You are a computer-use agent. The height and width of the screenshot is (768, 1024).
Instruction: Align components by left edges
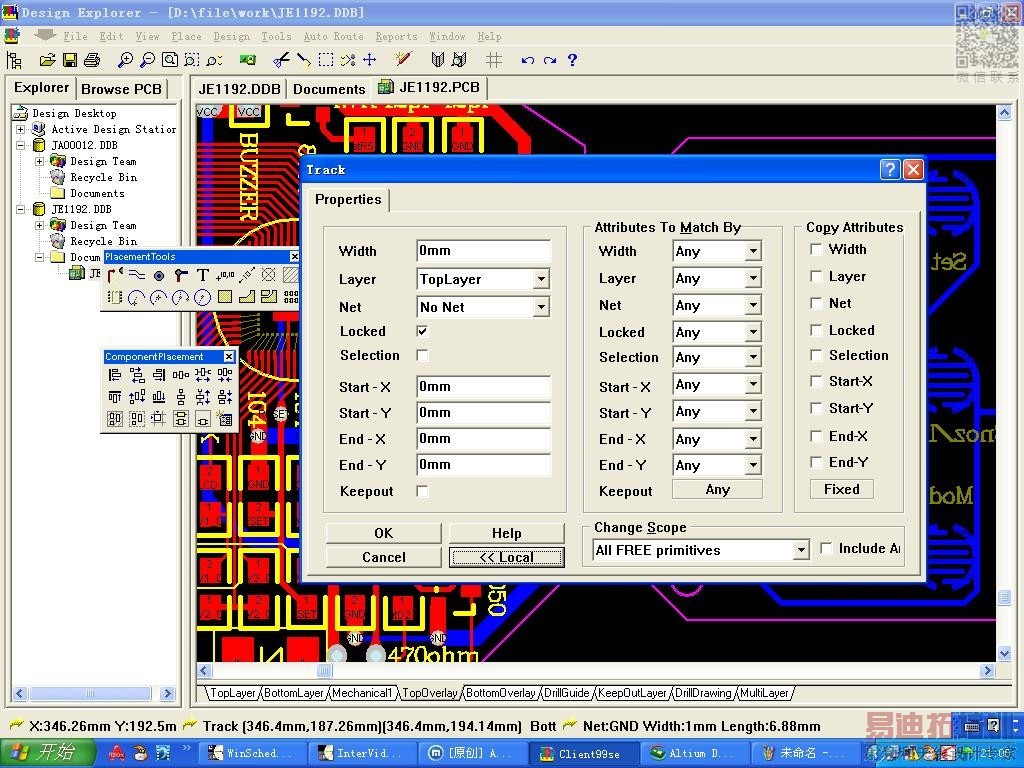114,376
